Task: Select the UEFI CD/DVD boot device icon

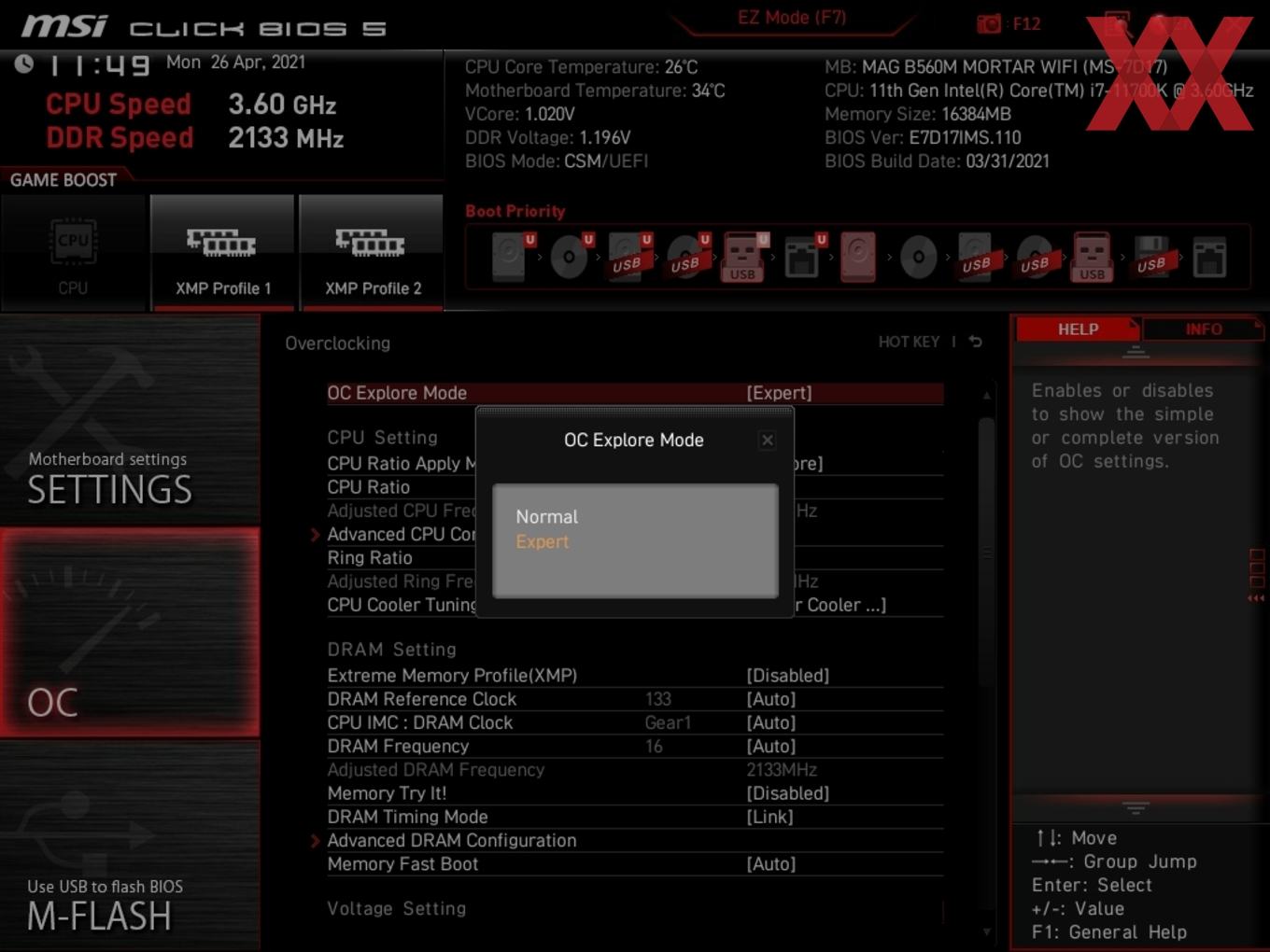Action: coord(571,257)
